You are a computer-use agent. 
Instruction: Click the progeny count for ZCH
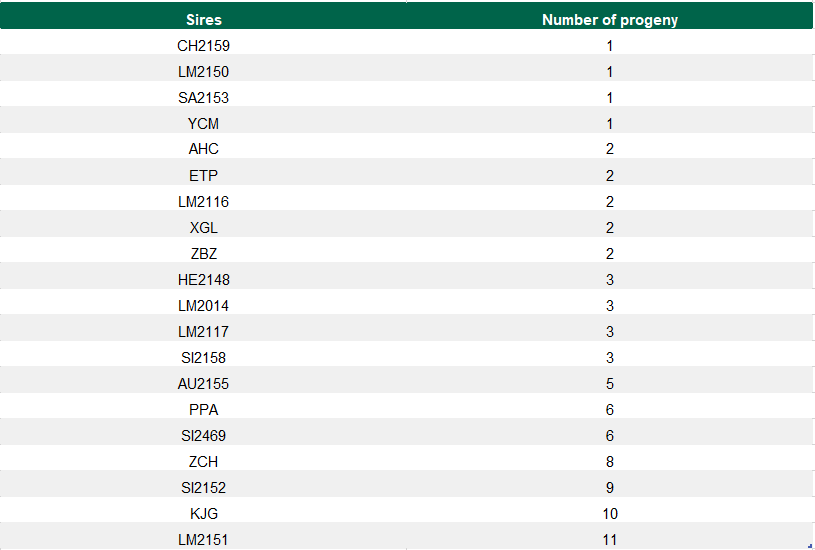610,462
